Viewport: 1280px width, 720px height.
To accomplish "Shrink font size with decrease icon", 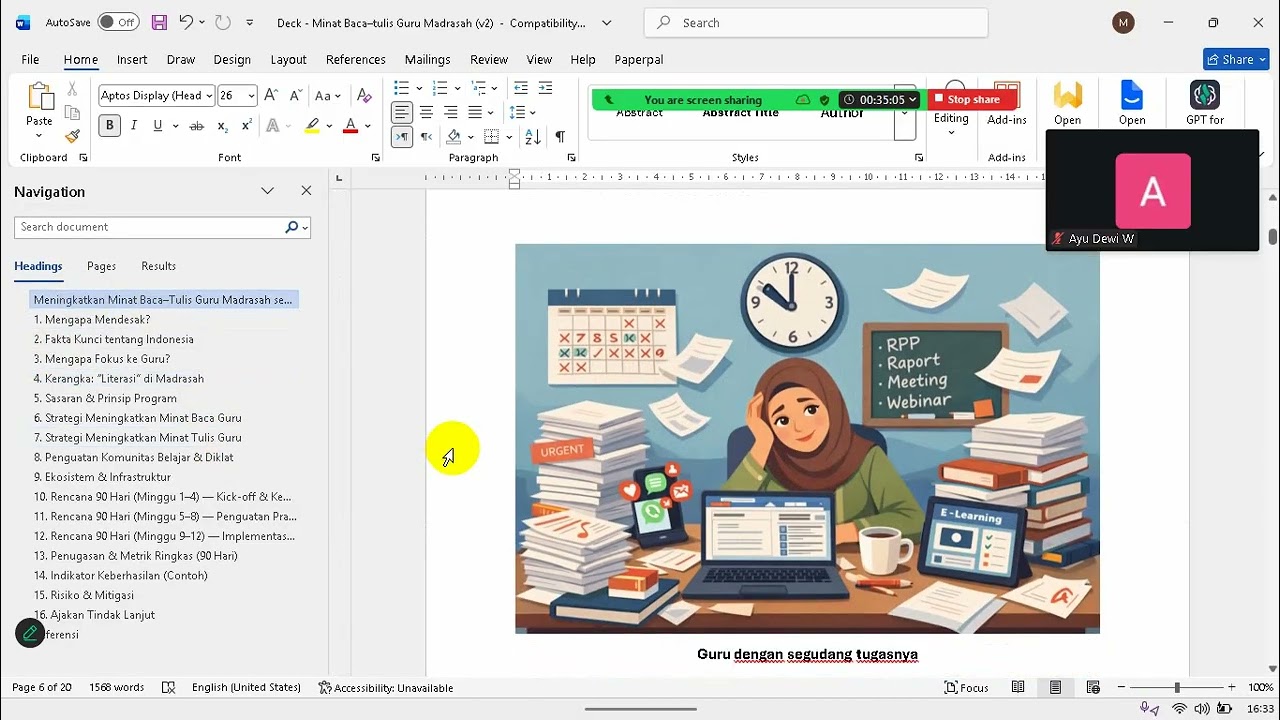I will [x=295, y=96].
